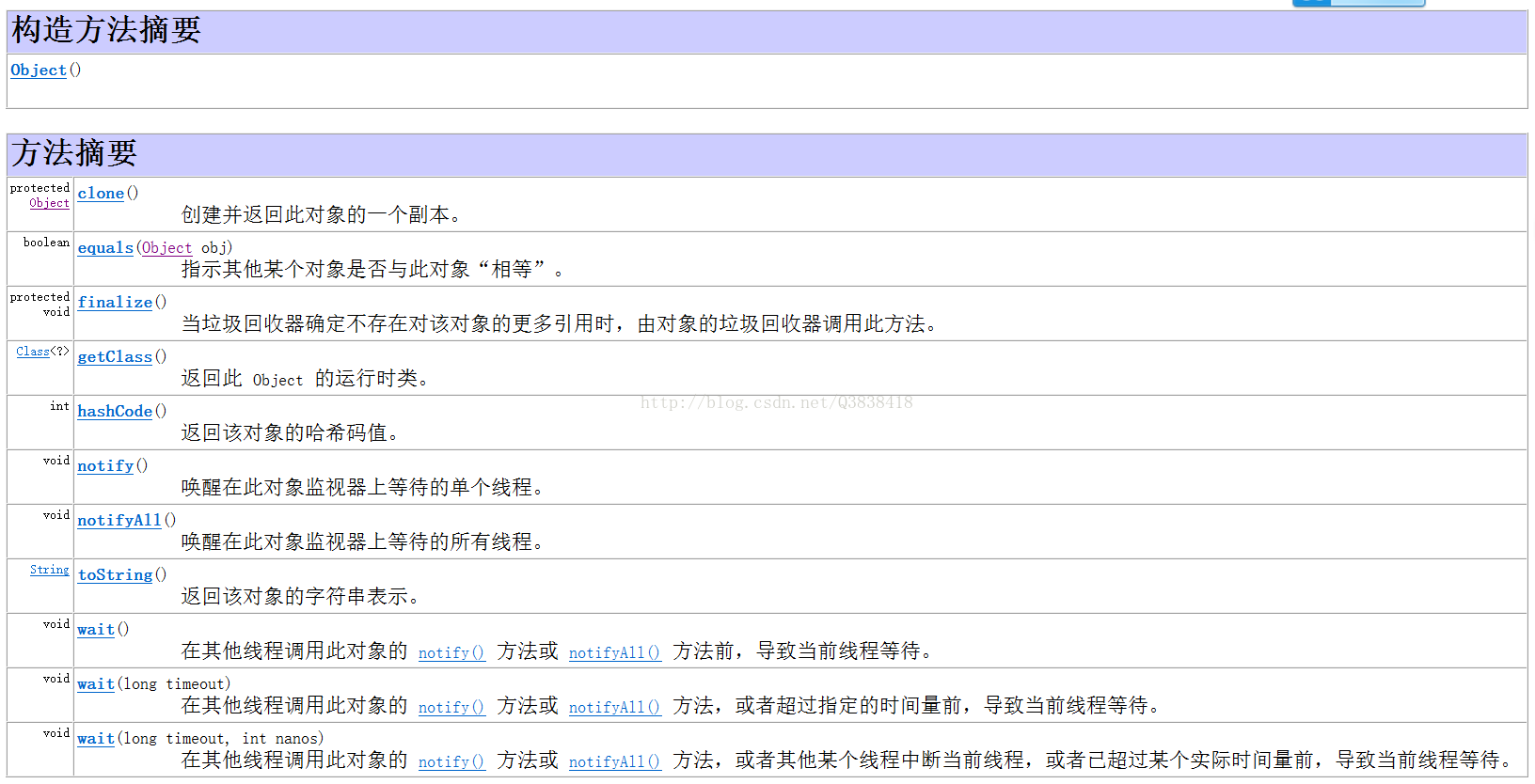Click notifyAll() link in wait(long timeout) description

[x=615, y=707]
